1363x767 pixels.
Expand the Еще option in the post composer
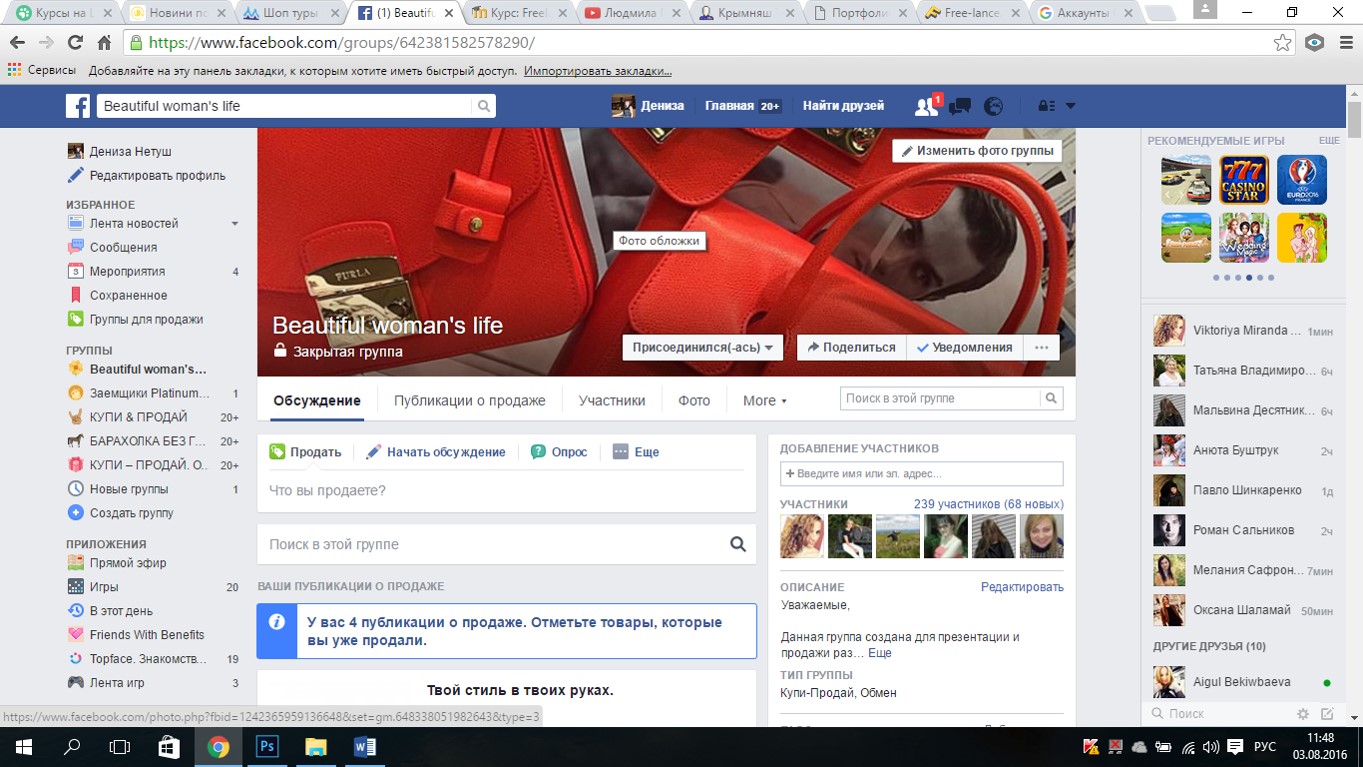(x=636, y=452)
